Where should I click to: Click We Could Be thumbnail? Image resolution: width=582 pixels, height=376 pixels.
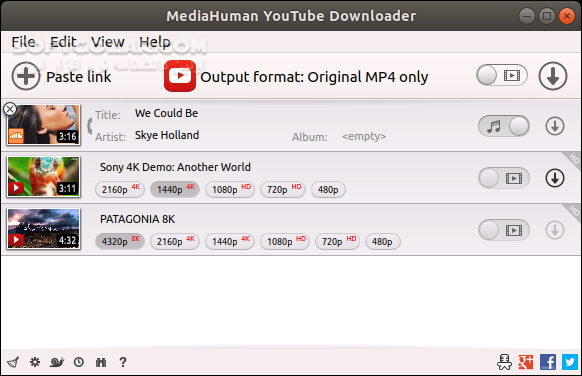click(x=43, y=124)
